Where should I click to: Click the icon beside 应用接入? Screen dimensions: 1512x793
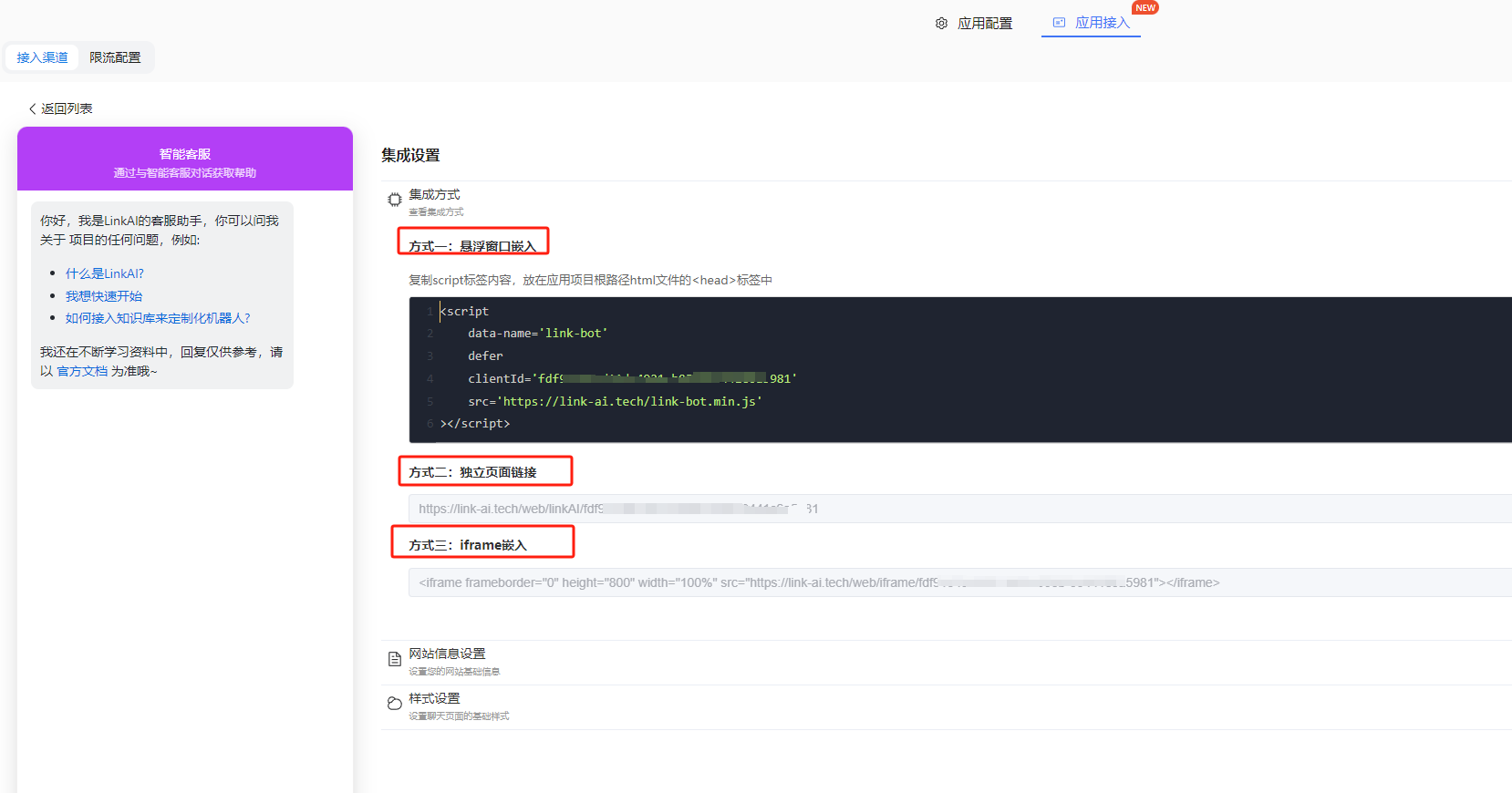(x=1059, y=23)
